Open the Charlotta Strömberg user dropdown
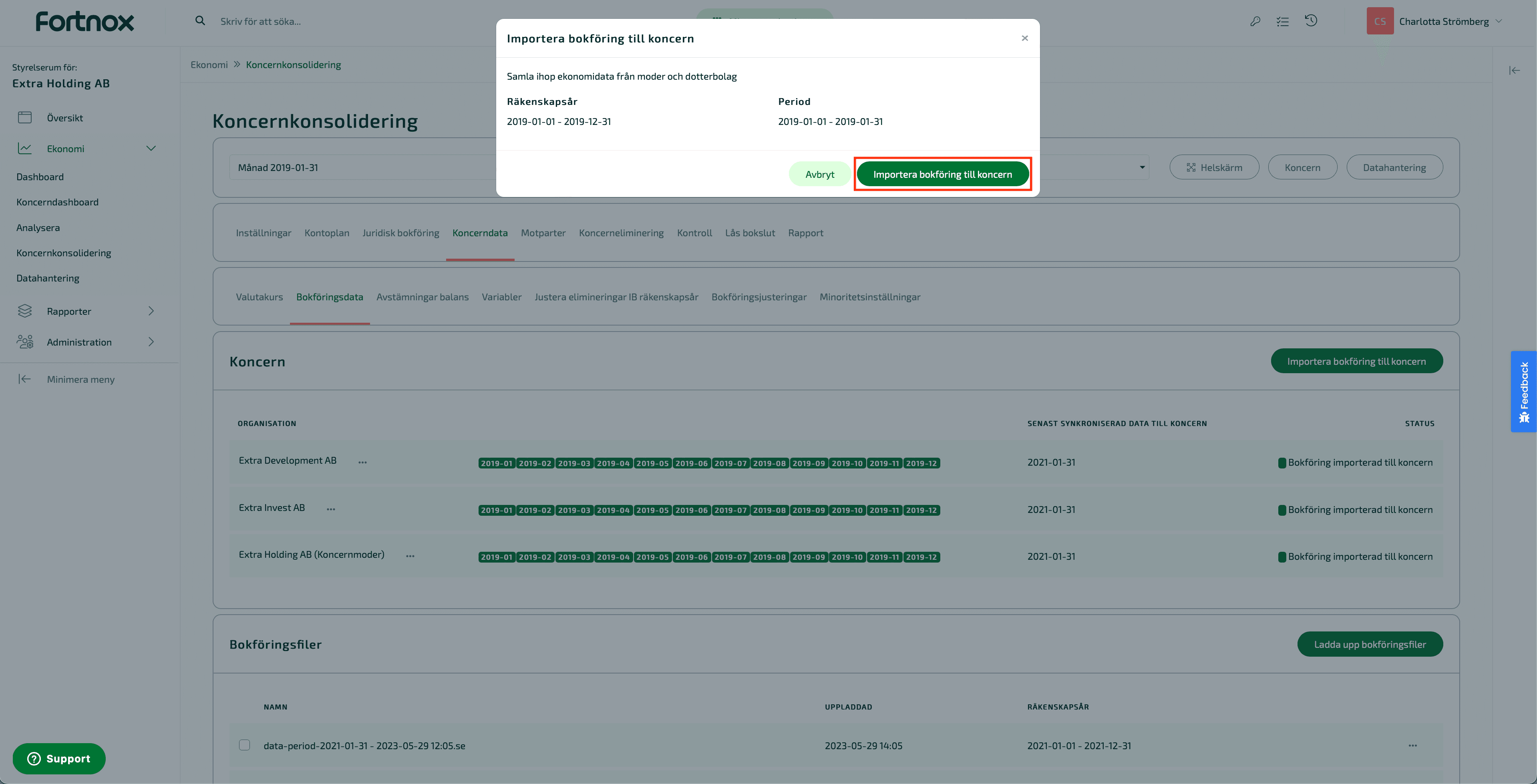Image resolution: width=1537 pixels, height=784 pixels. tap(1450, 22)
